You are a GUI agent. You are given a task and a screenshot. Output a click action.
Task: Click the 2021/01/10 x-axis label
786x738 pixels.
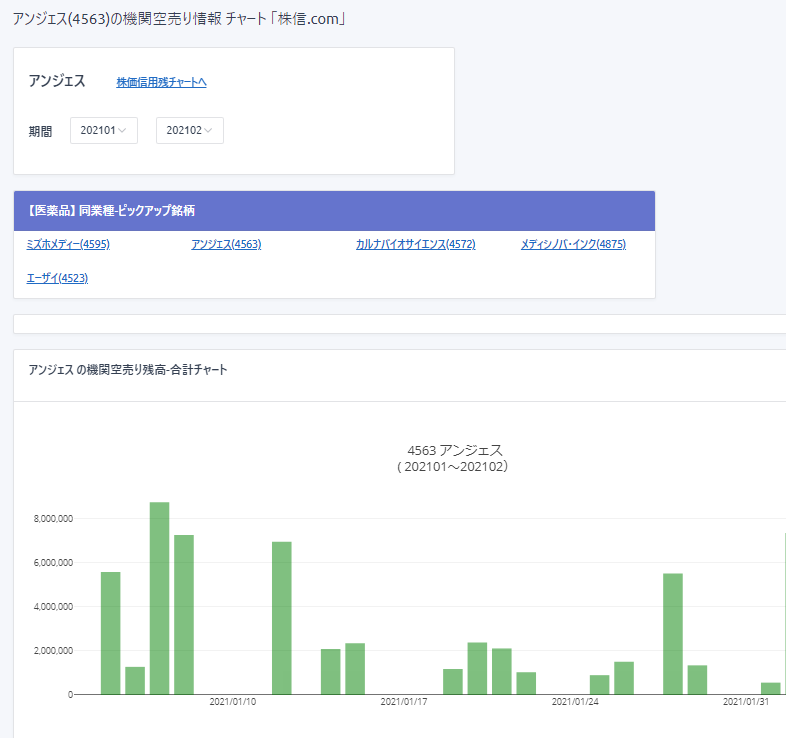(233, 702)
